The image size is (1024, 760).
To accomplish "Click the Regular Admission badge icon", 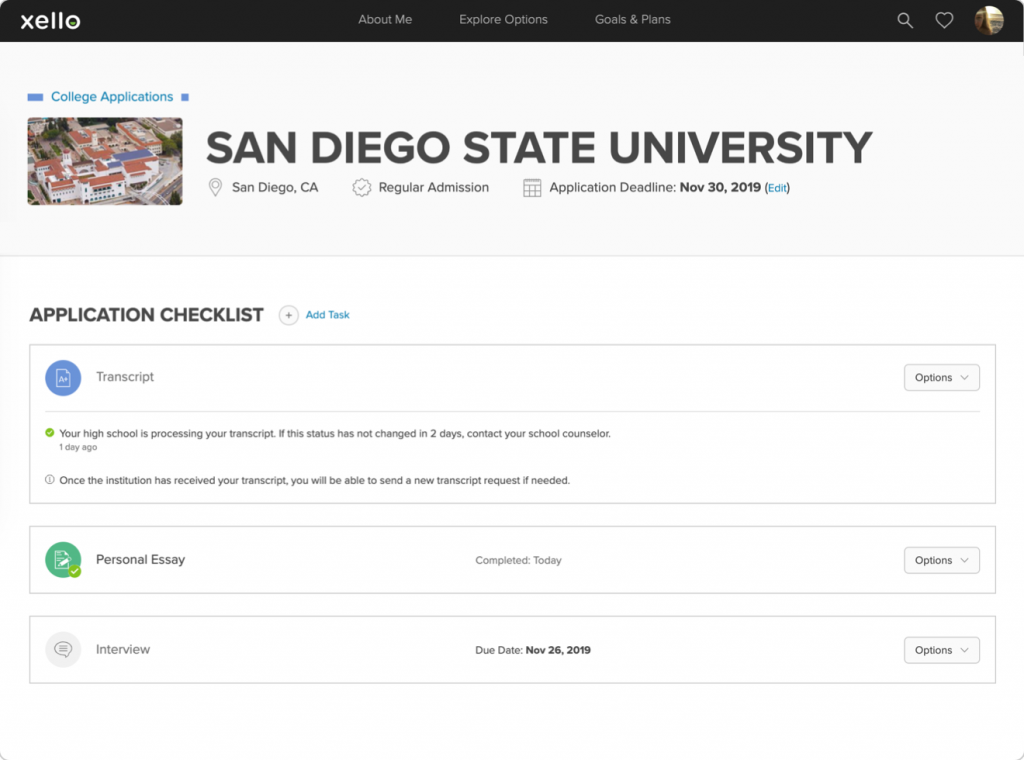I will click(x=362, y=188).
